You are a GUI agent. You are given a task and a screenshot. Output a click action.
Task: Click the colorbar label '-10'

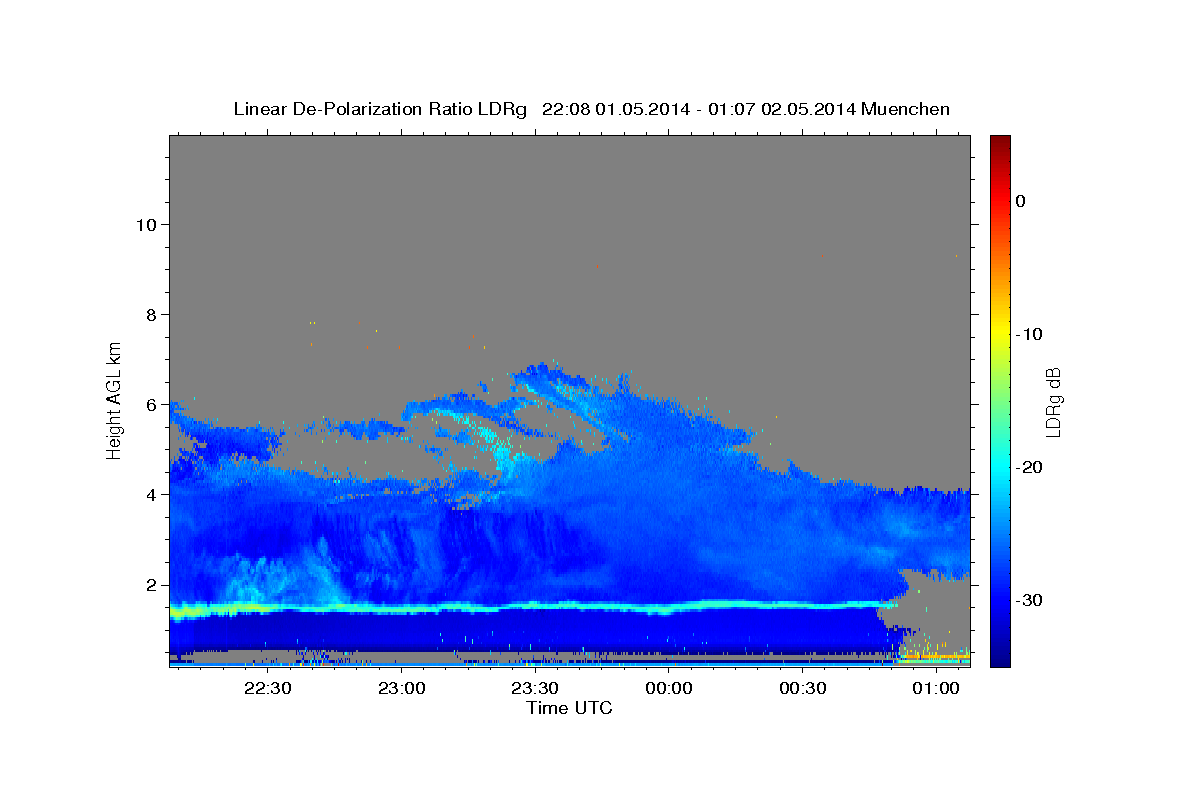click(x=1029, y=334)
